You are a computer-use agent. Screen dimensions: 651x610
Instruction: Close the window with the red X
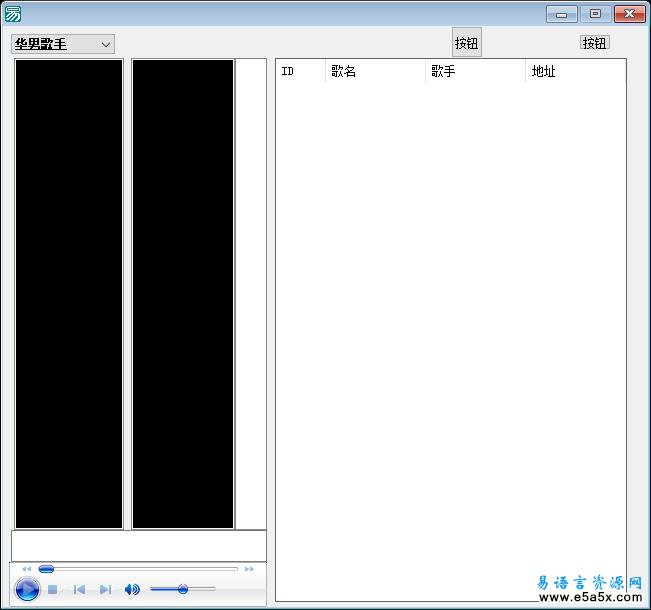[629, 14]
